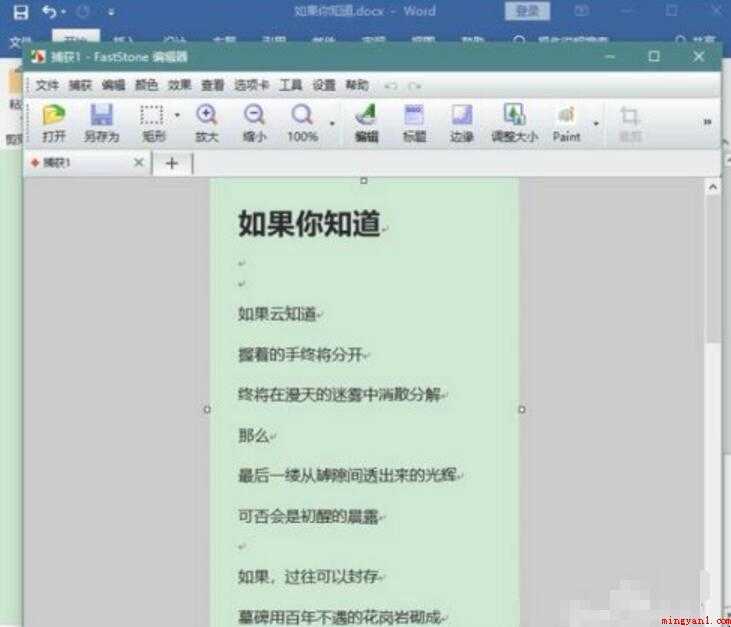731x627 pixels.
Task: Add a caption with the 标题 icon
Action: pos(414,123)
